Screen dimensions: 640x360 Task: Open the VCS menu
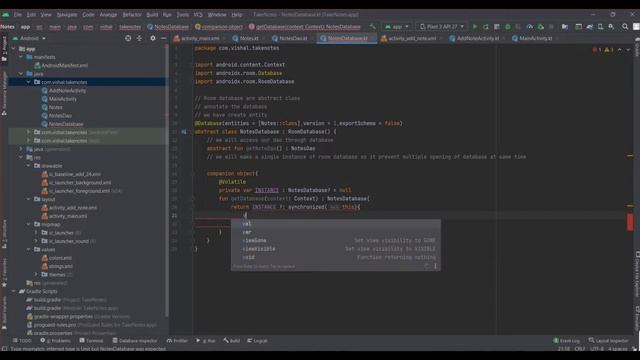(x=198, y=15)
